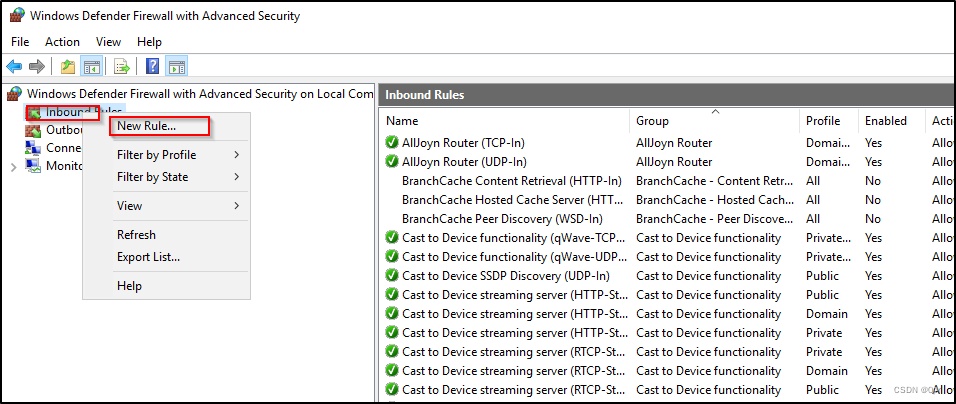Open the Filter by Profile submenu
Image resolution: width=956 pixels, height=404 pixels.
166,155
